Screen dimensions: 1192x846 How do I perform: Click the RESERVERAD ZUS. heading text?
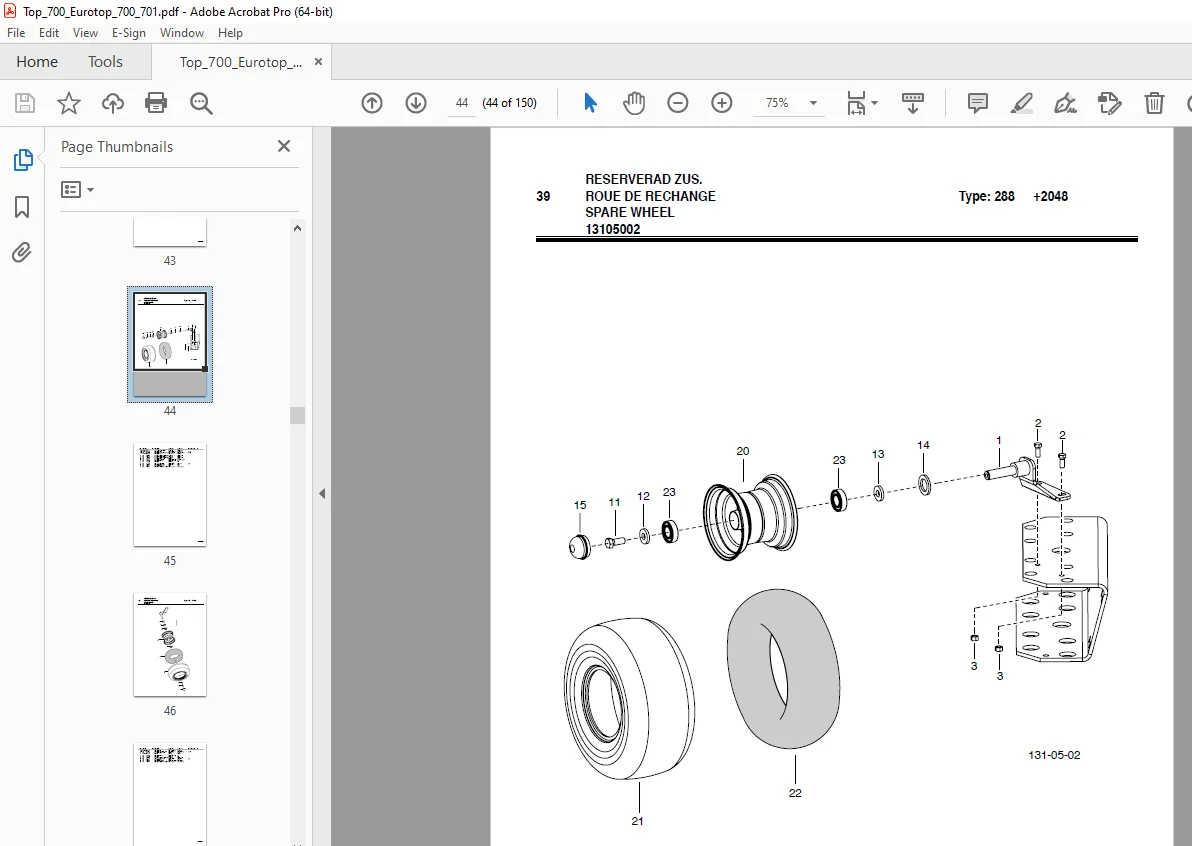pos(643,179)
